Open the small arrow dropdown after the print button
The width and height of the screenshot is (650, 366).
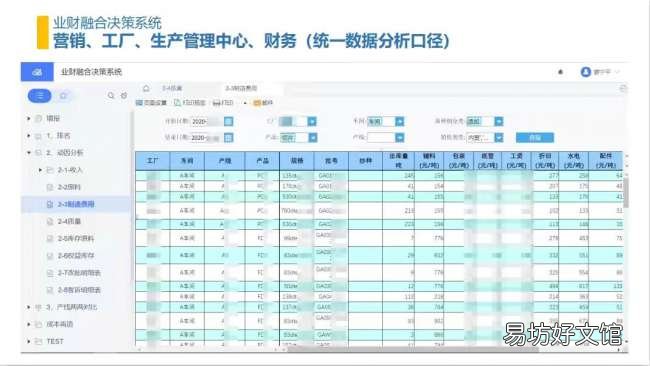(x=245, y=103)
